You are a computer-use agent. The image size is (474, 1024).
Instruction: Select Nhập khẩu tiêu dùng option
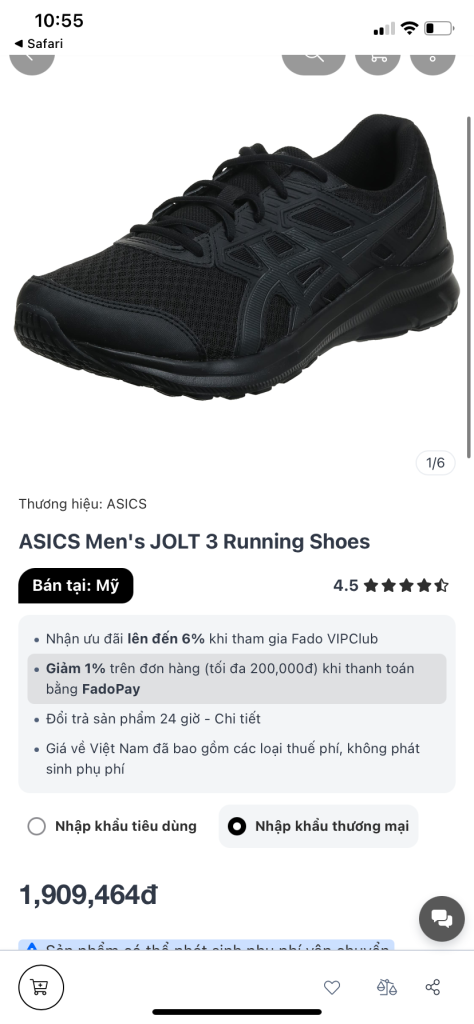point(112,826)
